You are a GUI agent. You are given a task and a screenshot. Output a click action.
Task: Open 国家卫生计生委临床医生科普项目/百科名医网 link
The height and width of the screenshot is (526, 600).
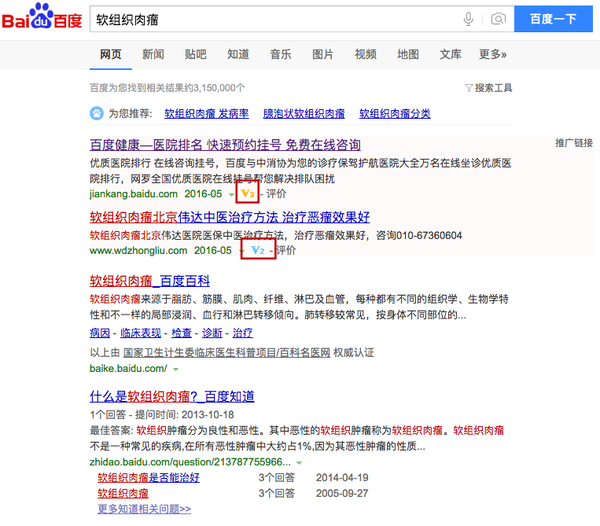227,352
